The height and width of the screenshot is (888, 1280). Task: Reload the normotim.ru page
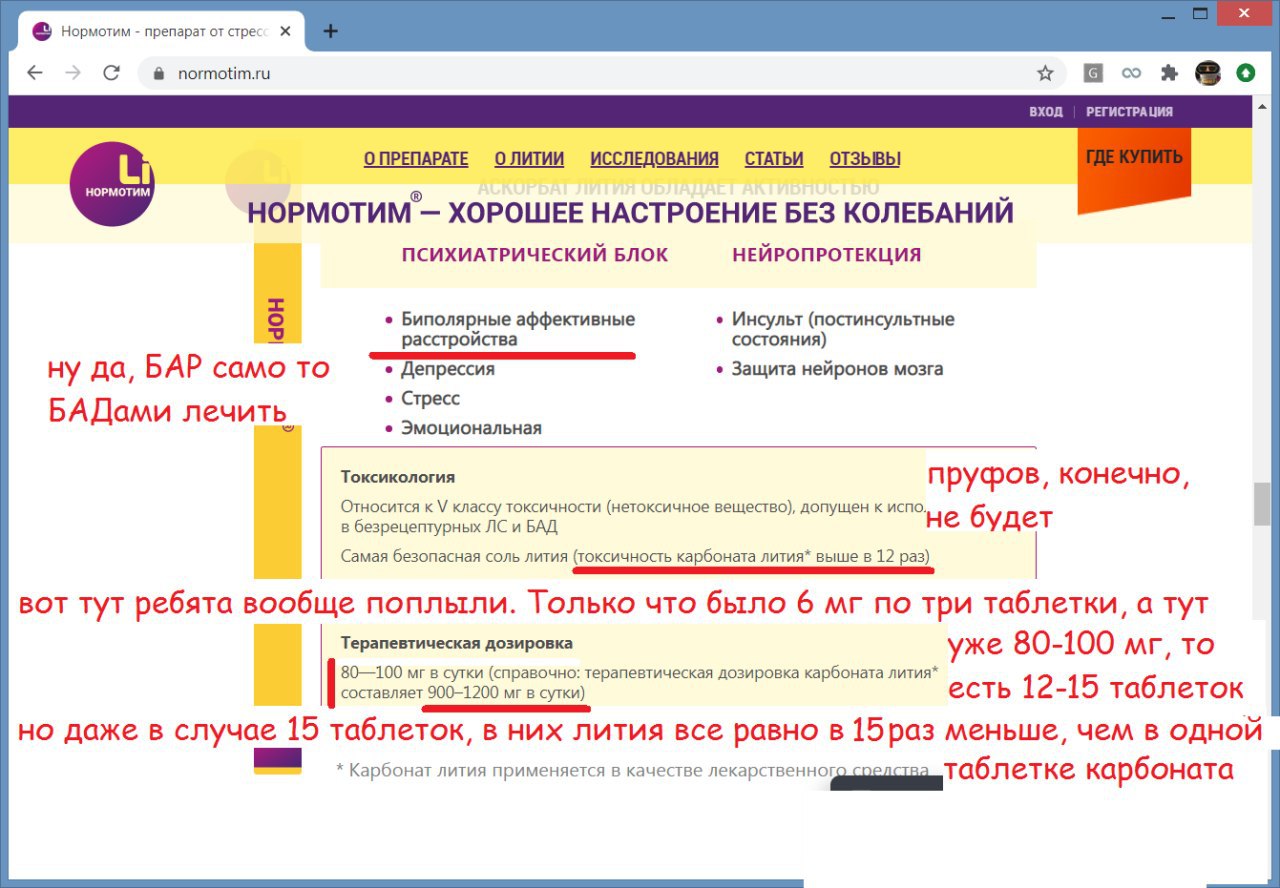pos(111,73)
